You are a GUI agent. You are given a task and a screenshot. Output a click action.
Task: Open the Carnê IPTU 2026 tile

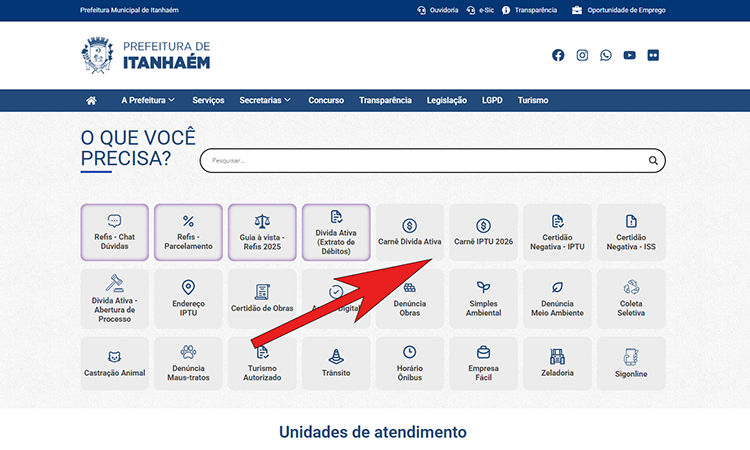click(x=483, y=233)
